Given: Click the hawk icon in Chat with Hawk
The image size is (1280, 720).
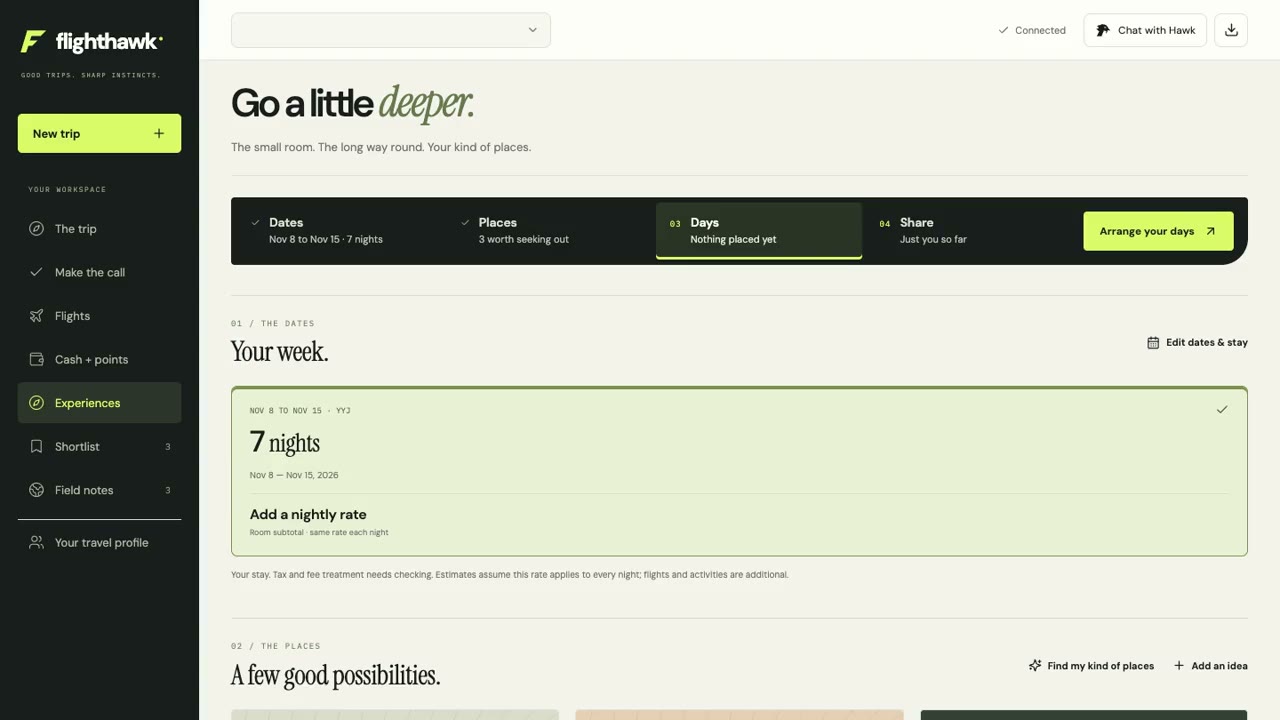Looking at the screenshot, I should (x=1103, y=30).
